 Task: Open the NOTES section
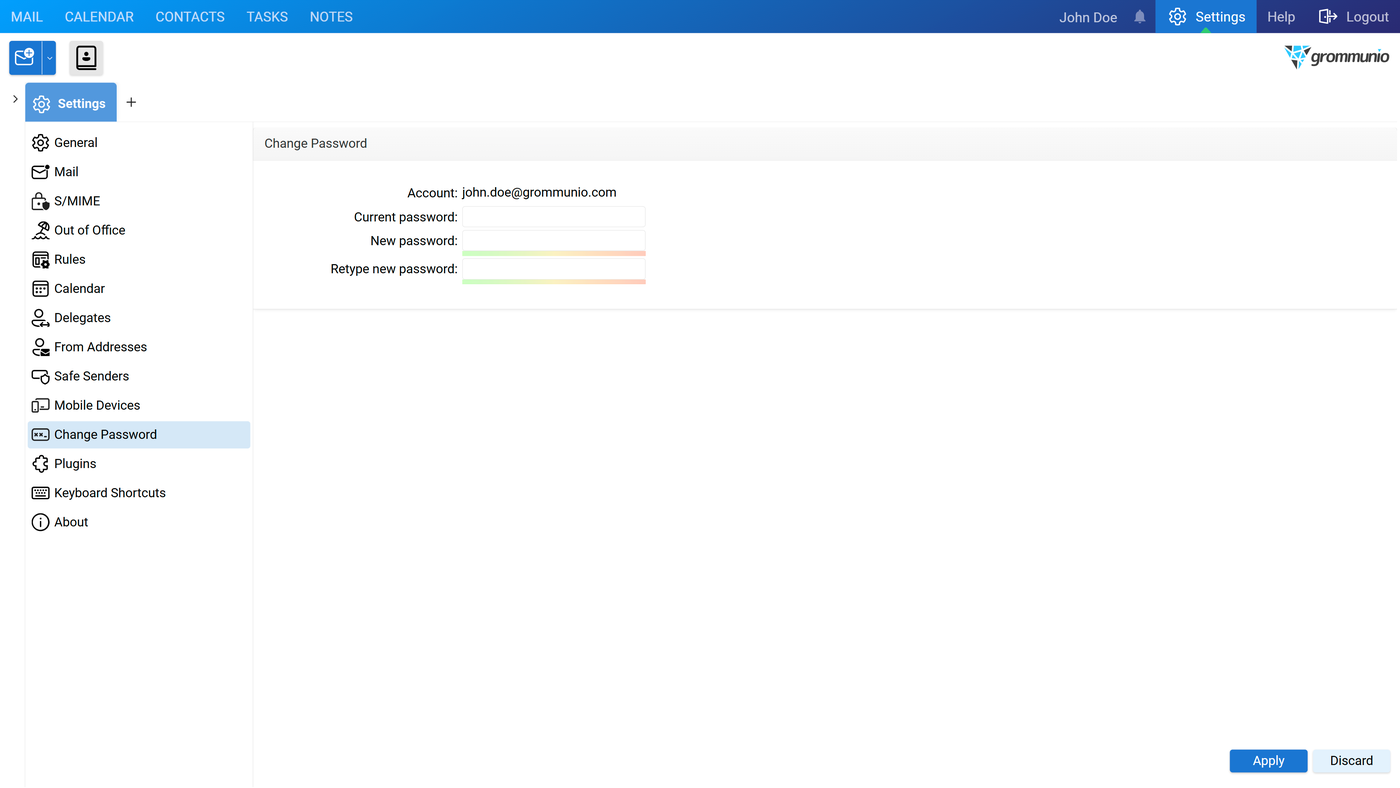coord(331,17)
